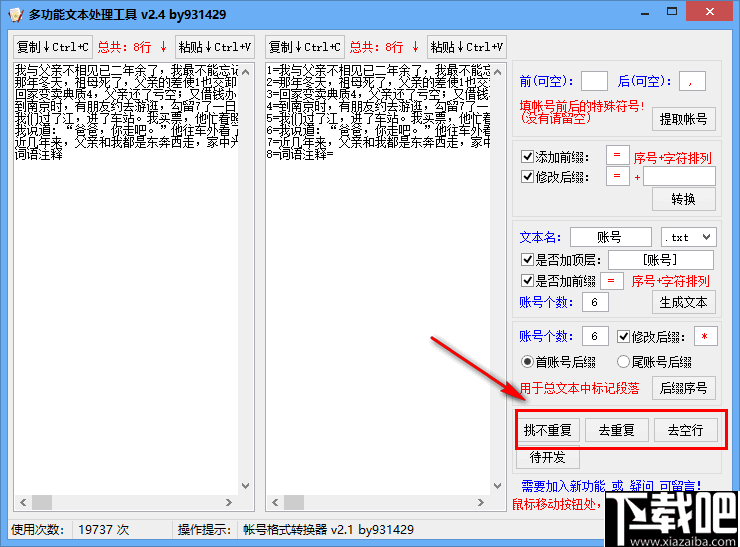740x547 pixels.
Task: Click the 需要加入新功能 或 疑问 可留言 link
Action: click(x=611, y=486)
